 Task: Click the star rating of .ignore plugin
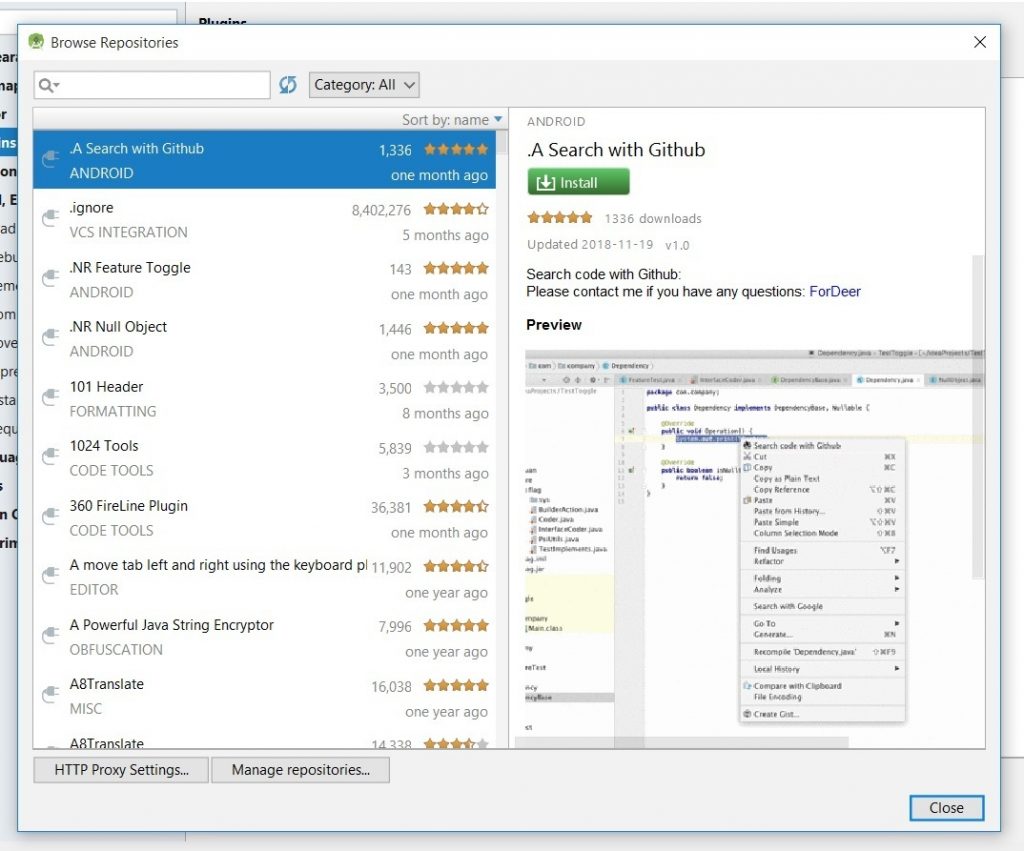(x=456, y=209)
